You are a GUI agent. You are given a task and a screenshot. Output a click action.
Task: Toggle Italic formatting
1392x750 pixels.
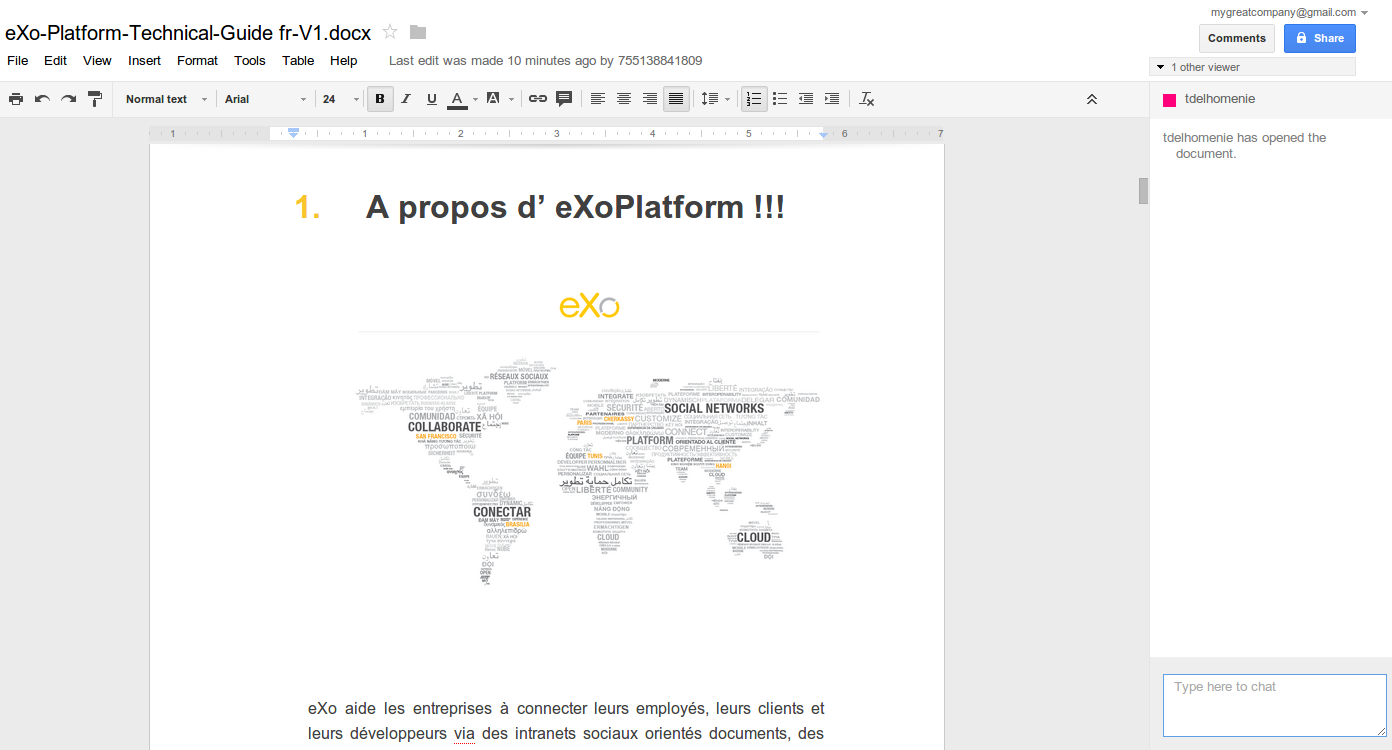click(406, 99)
